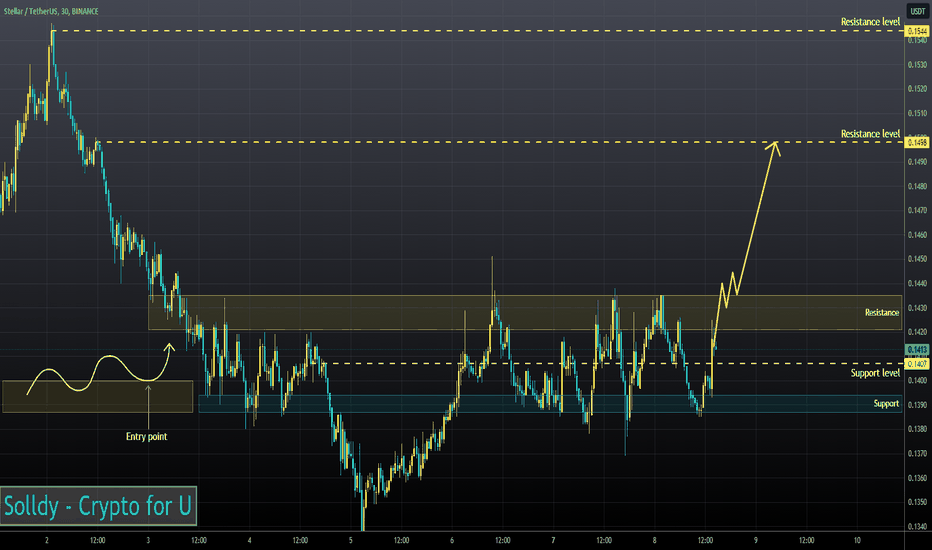Click day 8 on the time axis
Viewport: 932px width, 550px height.
coord(654,540)
